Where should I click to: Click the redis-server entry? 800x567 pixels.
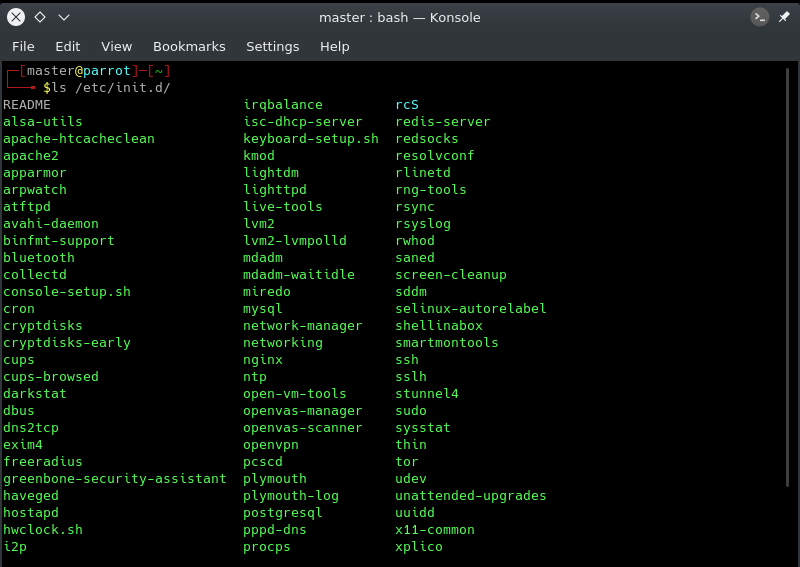(443, 121)
